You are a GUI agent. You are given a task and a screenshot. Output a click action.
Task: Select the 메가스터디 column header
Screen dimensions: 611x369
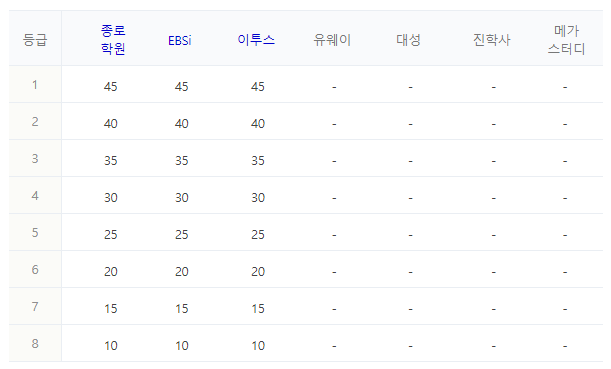tap(566, 39)
